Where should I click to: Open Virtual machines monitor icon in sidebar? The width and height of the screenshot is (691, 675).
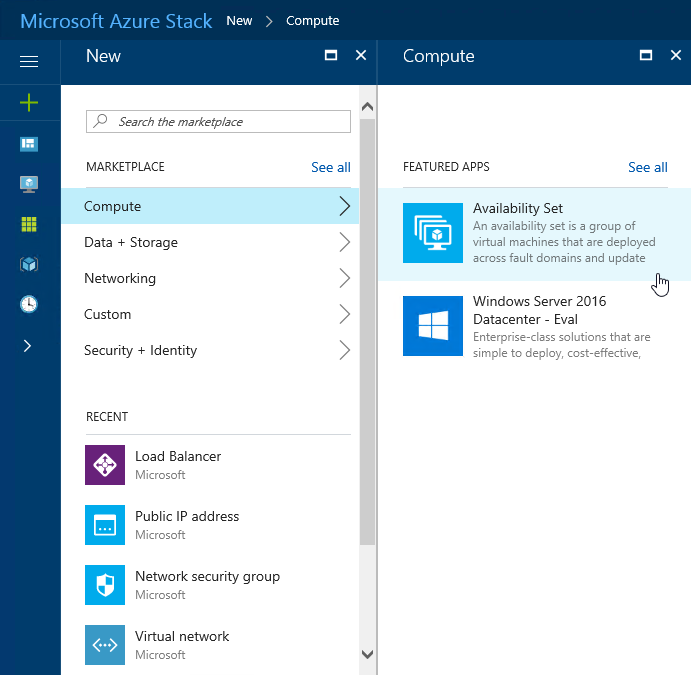[29, 184]
